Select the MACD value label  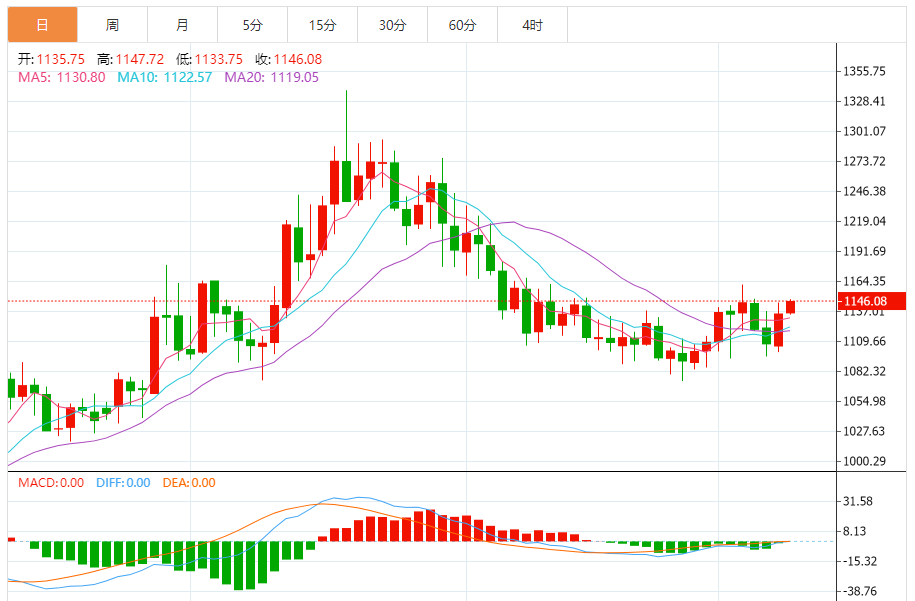(51, 483)
